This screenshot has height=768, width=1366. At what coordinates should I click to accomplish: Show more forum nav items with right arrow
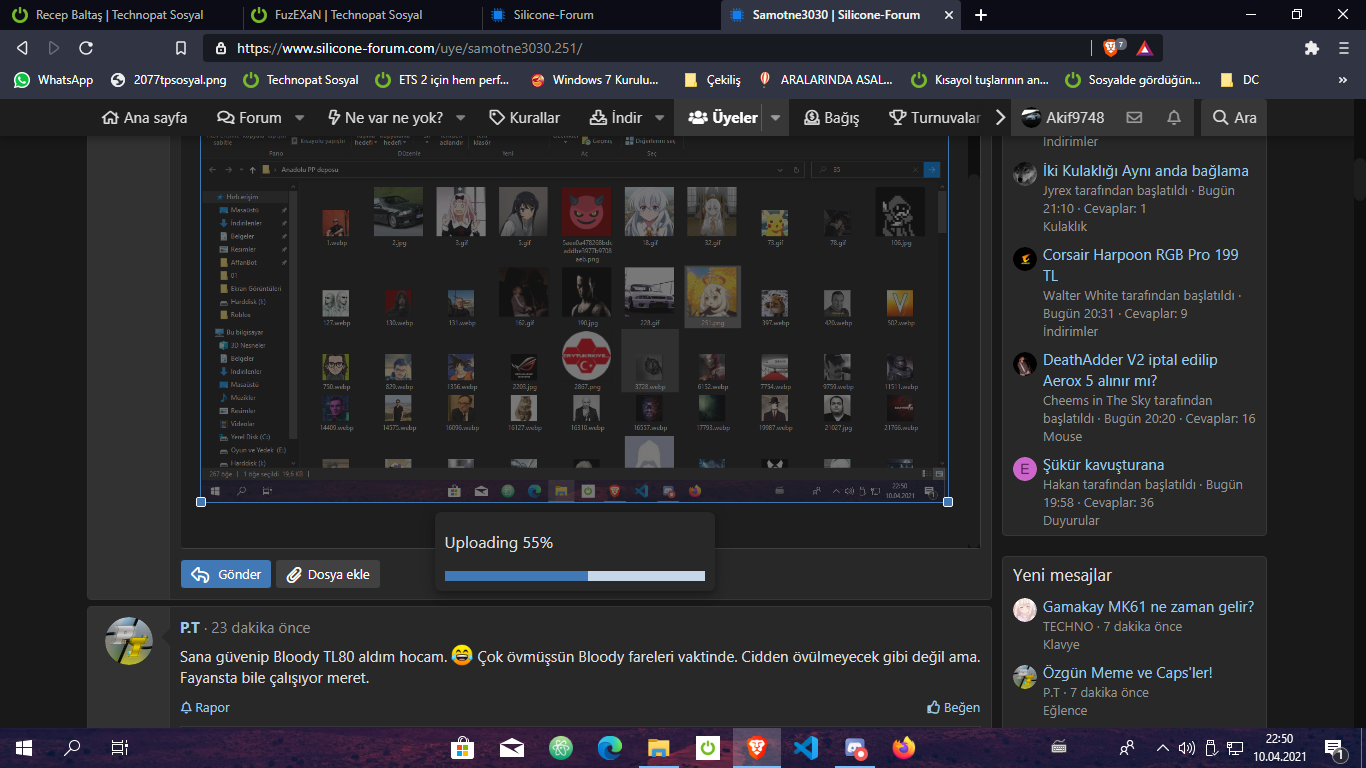click(x=1001, y=118)
